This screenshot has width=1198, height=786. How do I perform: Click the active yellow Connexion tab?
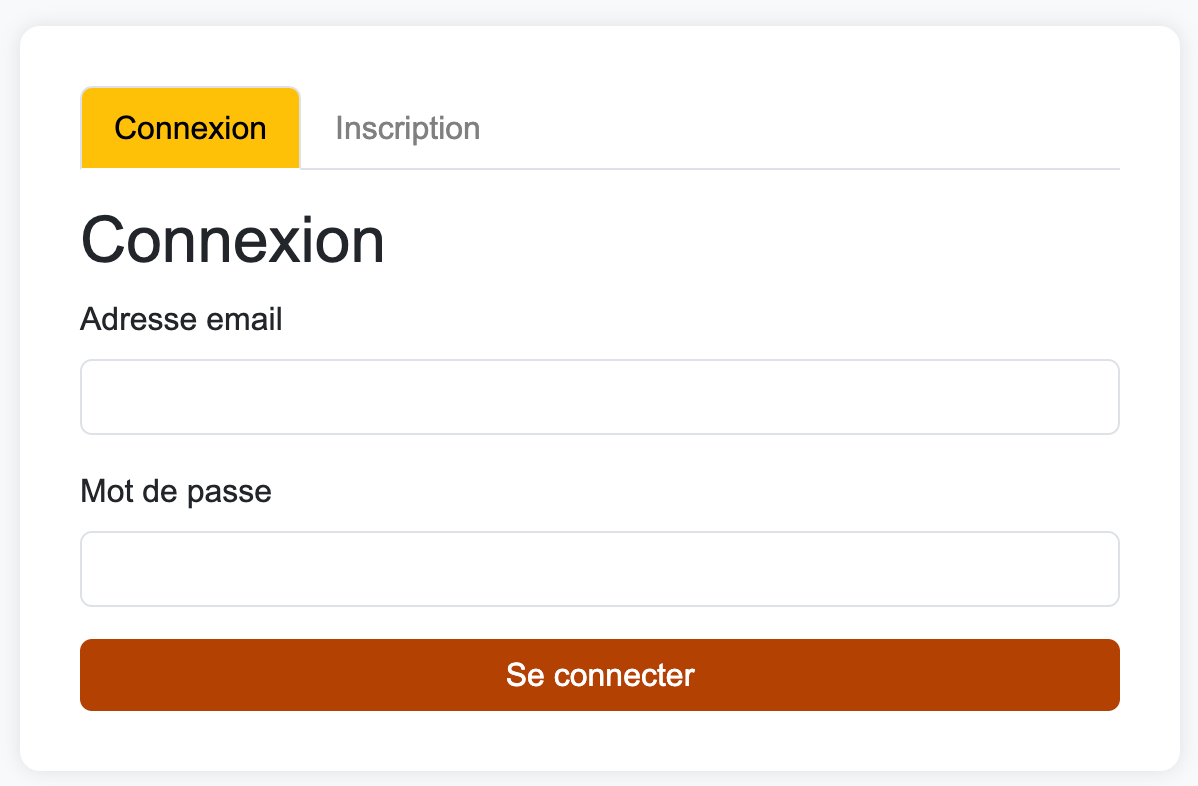pyautogui.click(x=190, y=128)
